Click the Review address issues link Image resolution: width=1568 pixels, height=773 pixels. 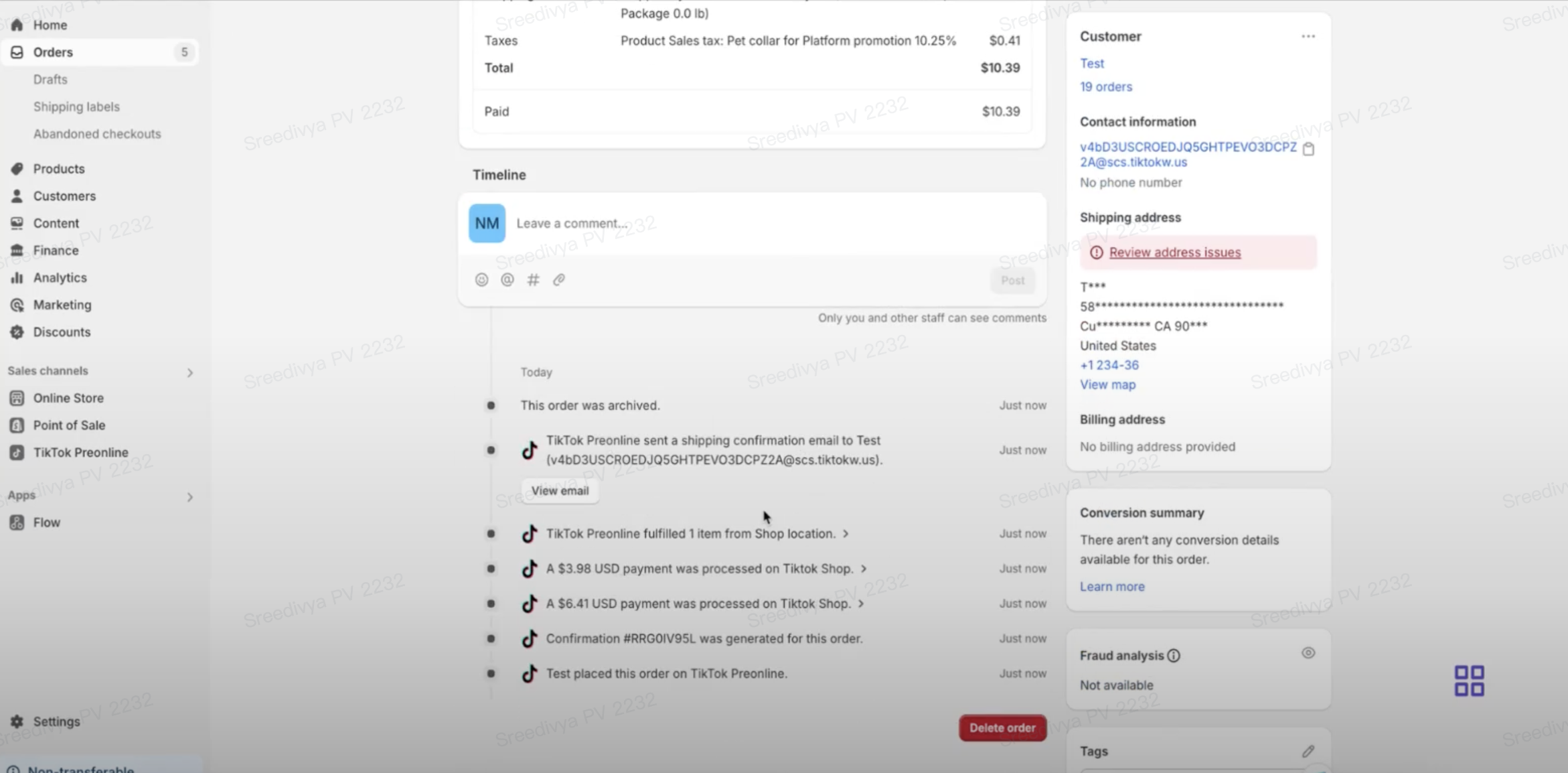[x=1174, y=253]
